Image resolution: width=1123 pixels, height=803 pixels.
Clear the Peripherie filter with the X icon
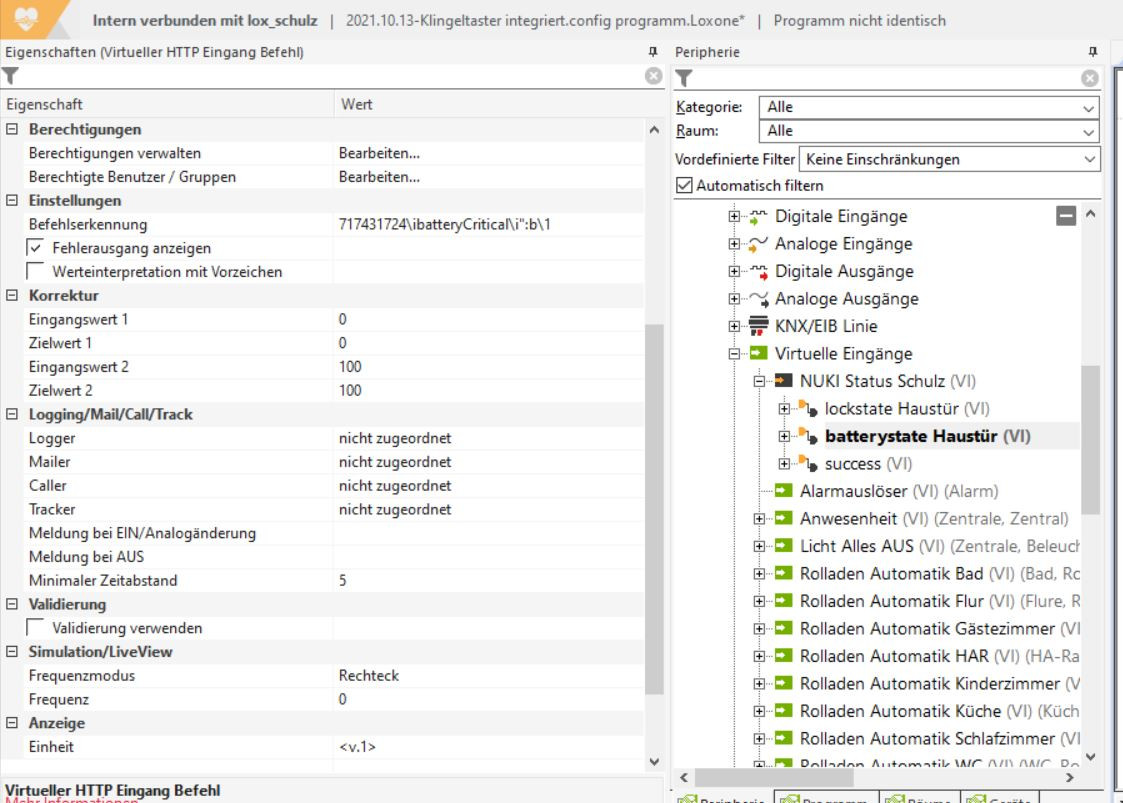pos(1092,76)
